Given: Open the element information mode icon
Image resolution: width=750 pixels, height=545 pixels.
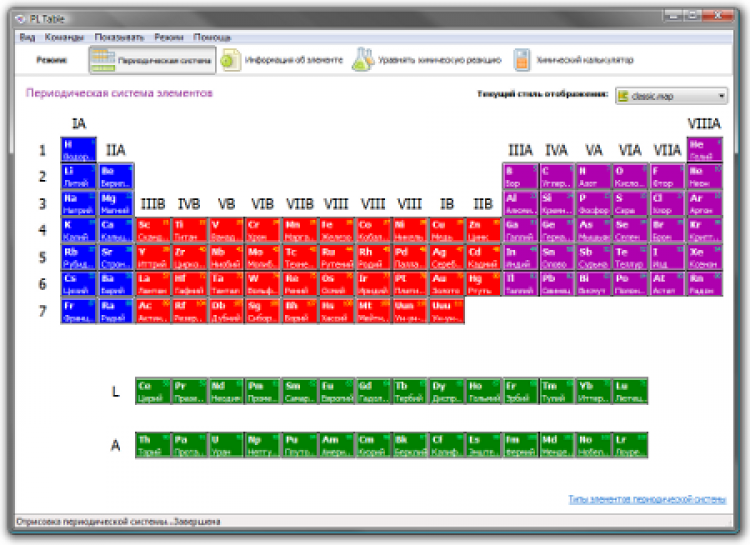Looking at the screenshot, I should click(232, 60).
